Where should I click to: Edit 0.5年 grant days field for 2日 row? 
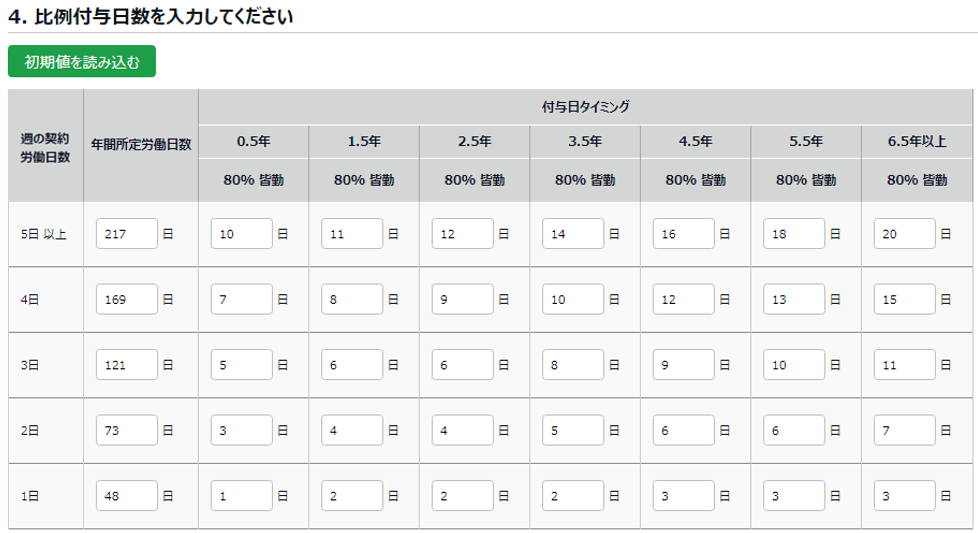tap(241, 430)
